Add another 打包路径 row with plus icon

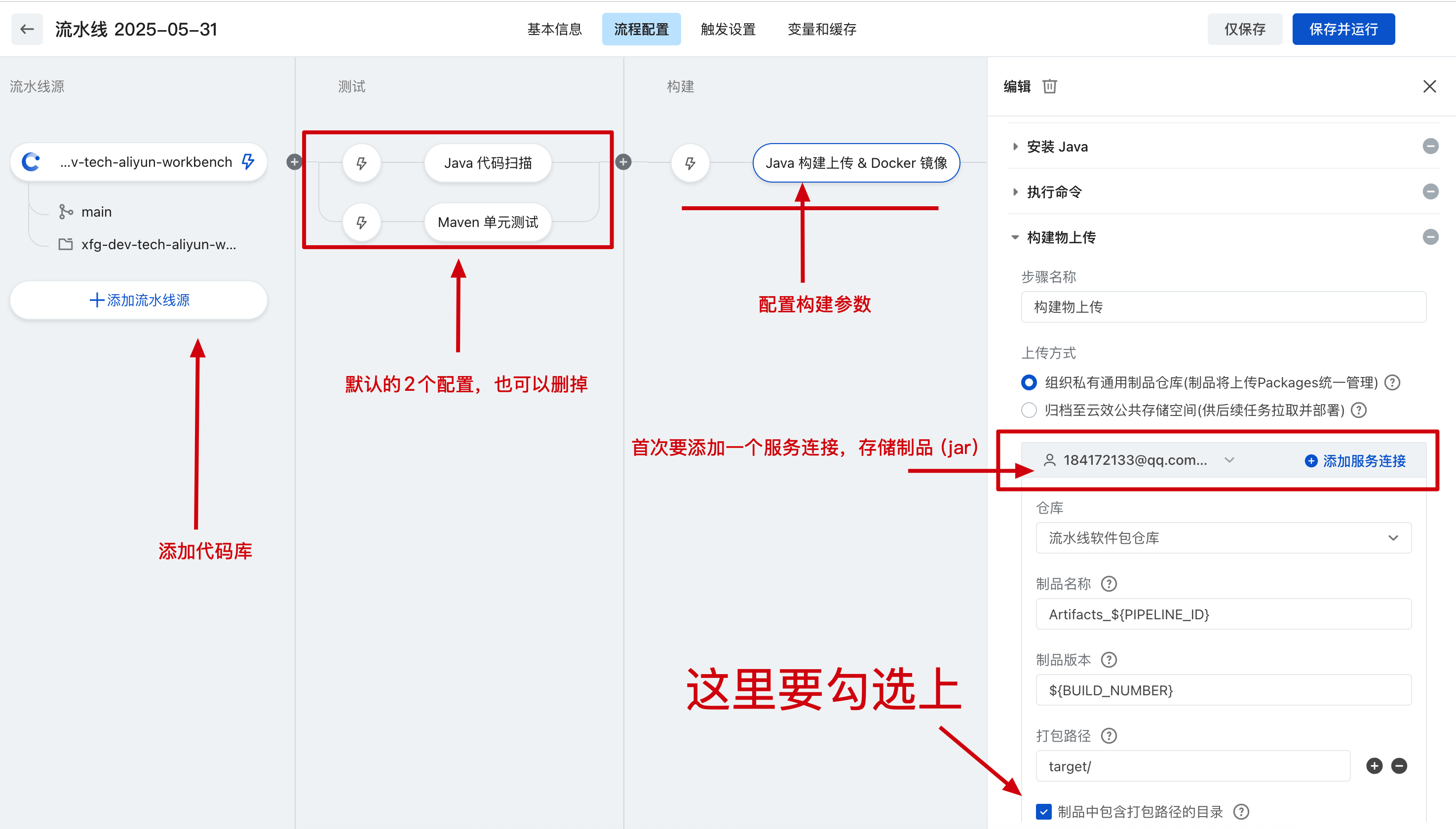click(1374, 766)
